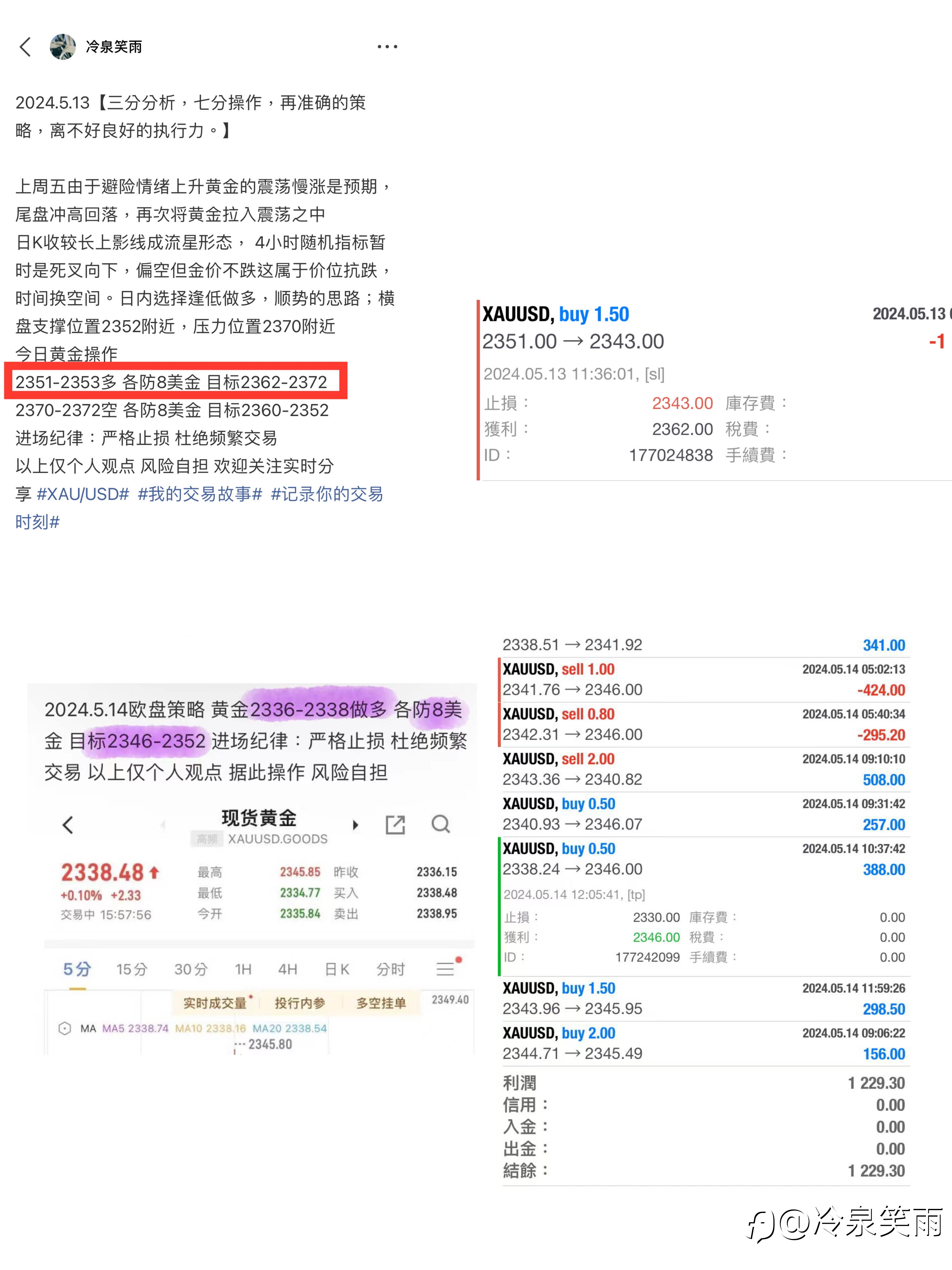Toggle the 实时成交量 indicator button
Image resolution: width=952 pixels, height=1270 pixels.
[215, 1003]
